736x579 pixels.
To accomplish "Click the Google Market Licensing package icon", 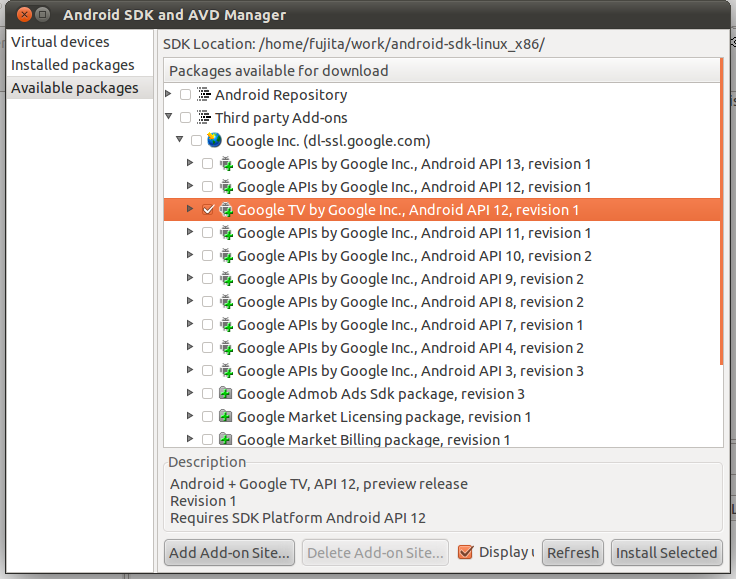I will click(226, 416).
